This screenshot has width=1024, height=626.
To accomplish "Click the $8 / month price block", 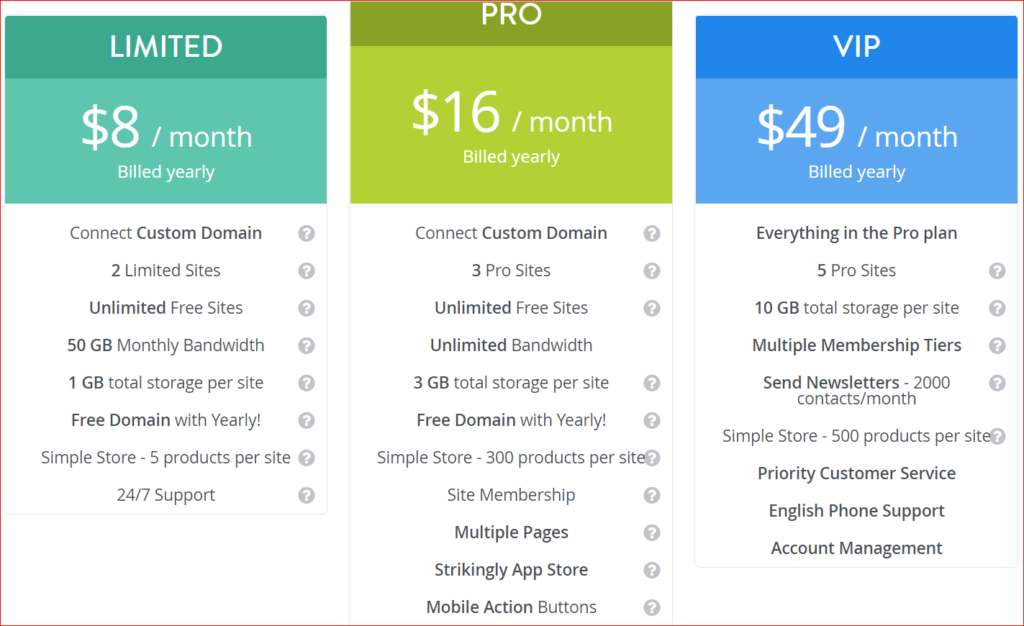I will coord(166,140).
